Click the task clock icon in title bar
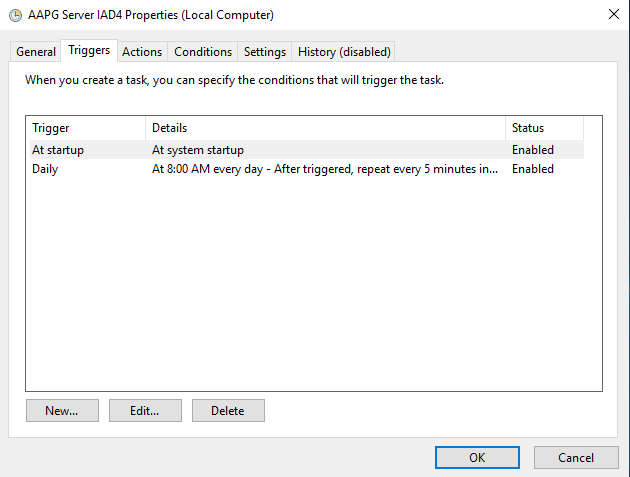 tap(15, 15)
